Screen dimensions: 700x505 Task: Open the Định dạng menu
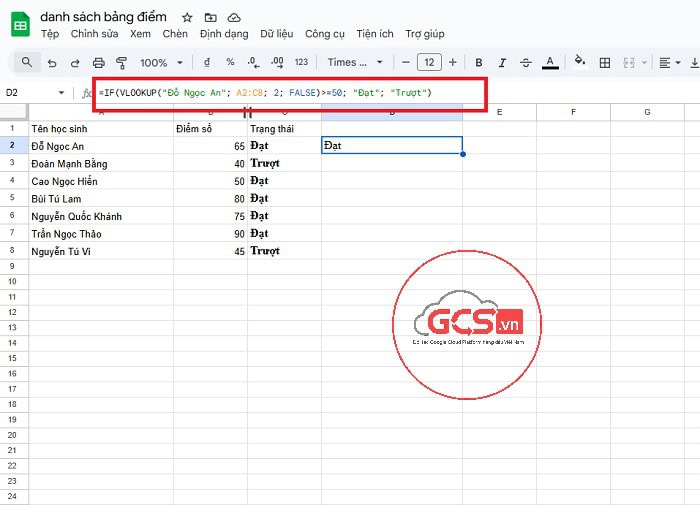[x=221, y=34]
